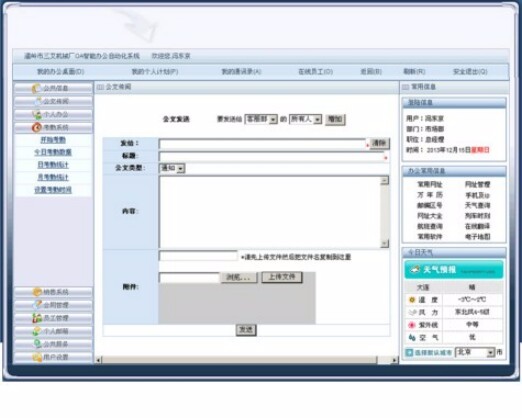
Task: Open the 航班查询 link
Action: tap(430, 226)
